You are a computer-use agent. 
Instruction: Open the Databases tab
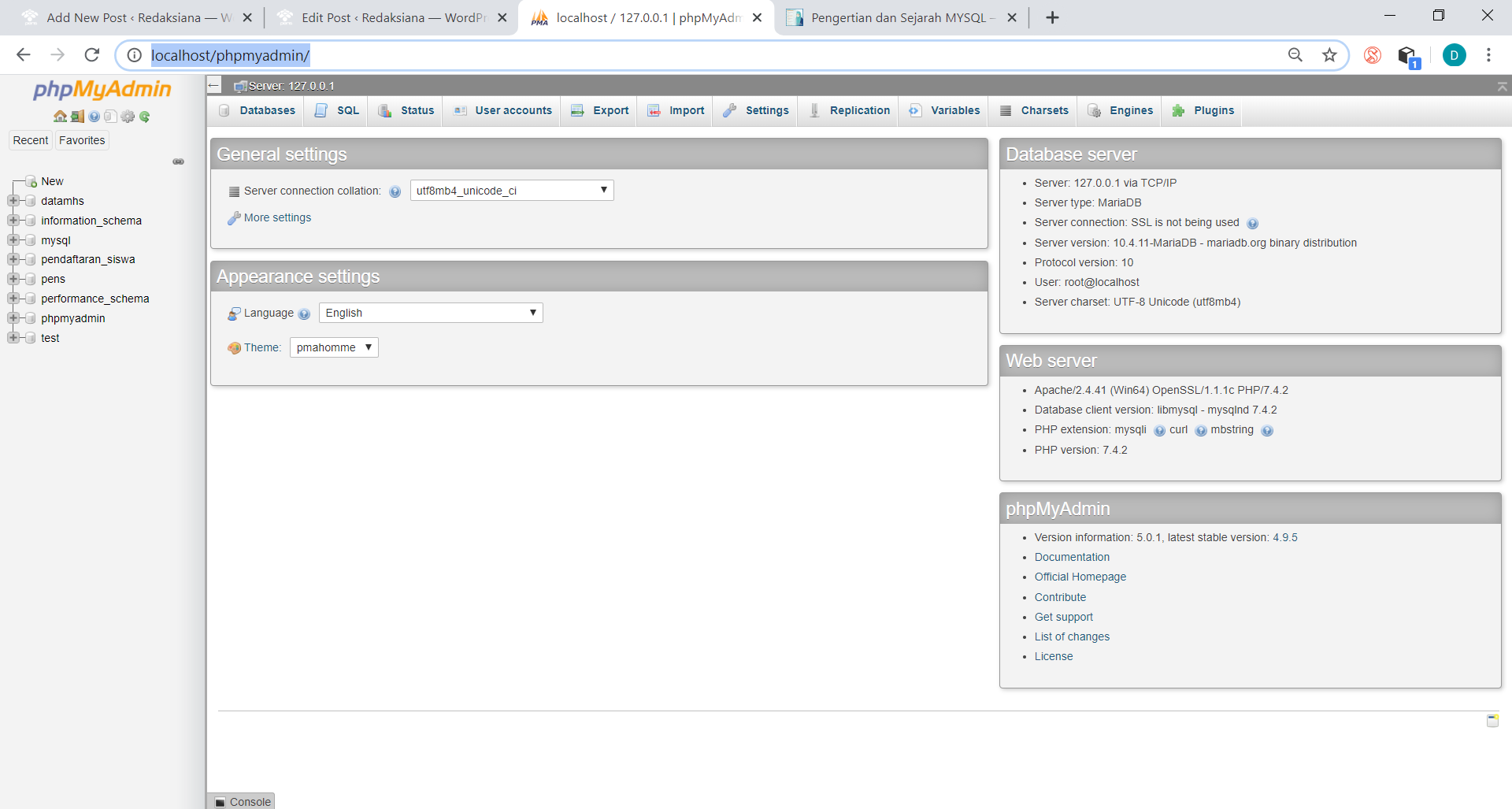(257, 110)
